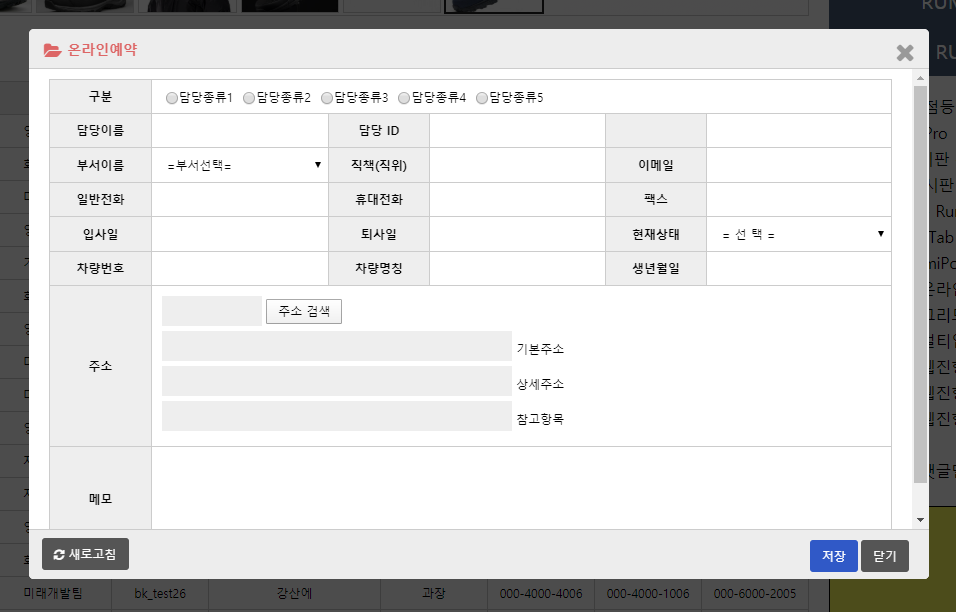956x612 pixels.
Task: Click the blue 저장 save button
Action: (x=833, y=556)
